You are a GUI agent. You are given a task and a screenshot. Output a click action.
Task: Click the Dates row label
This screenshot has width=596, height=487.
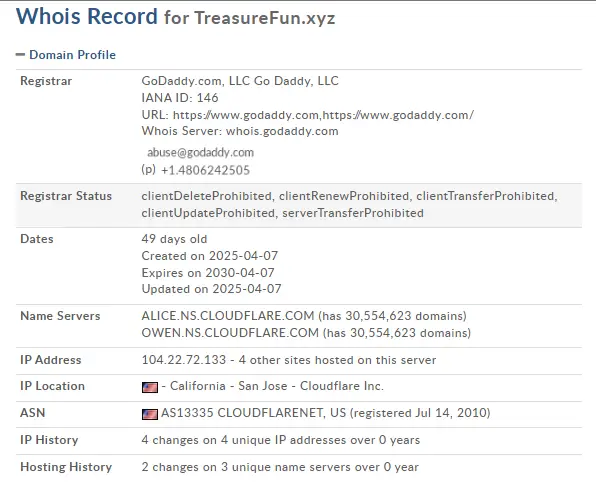36,239
